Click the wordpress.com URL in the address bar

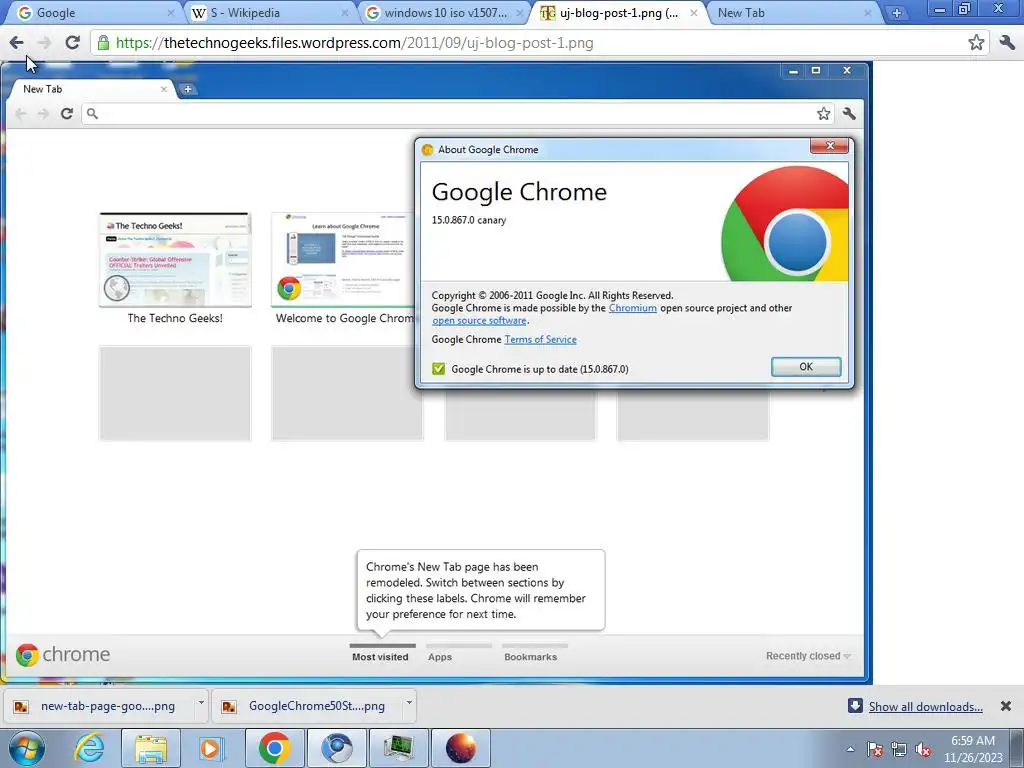coord(355,43)
